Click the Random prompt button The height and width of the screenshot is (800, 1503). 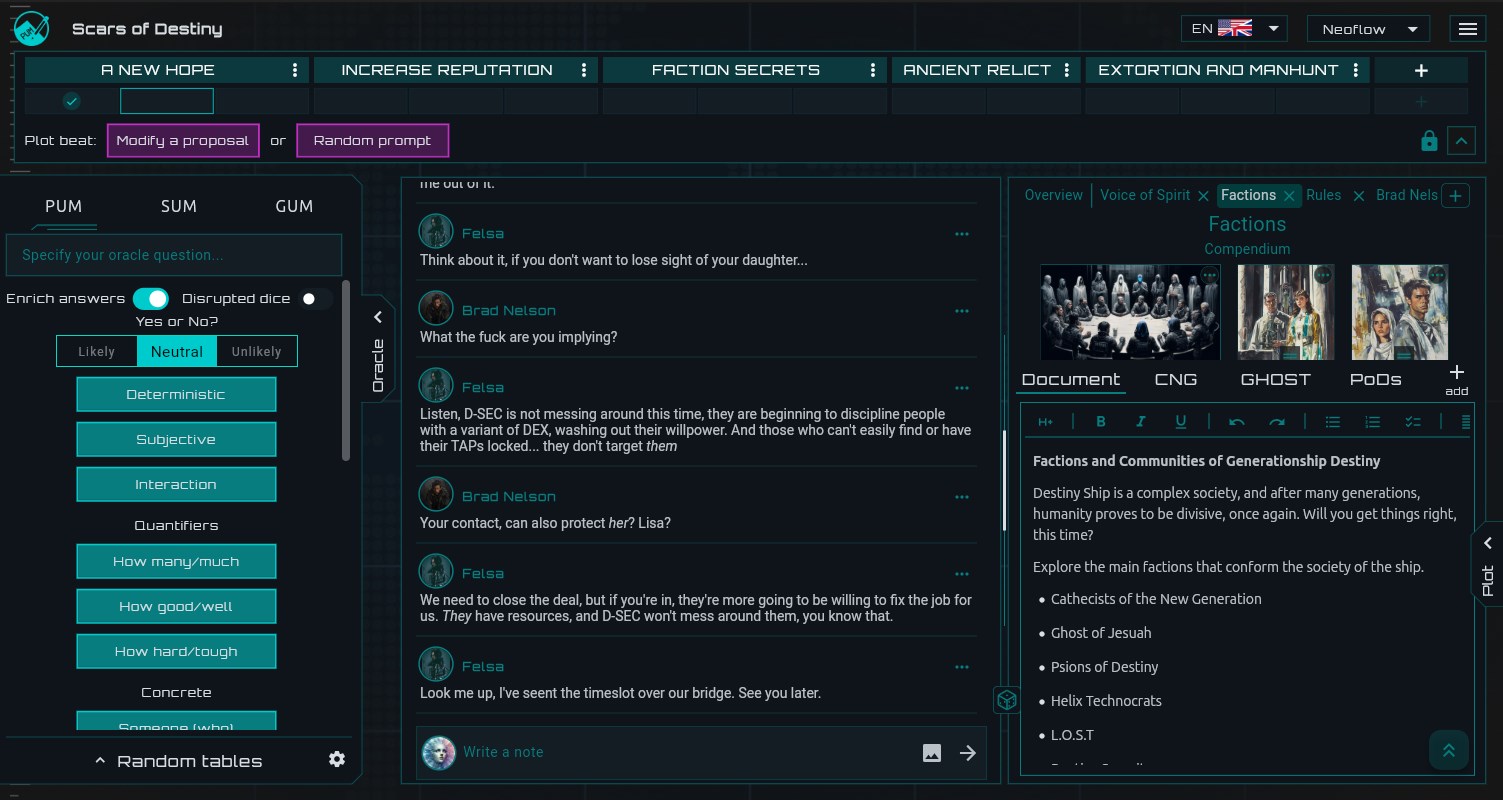tap(372, 140)
